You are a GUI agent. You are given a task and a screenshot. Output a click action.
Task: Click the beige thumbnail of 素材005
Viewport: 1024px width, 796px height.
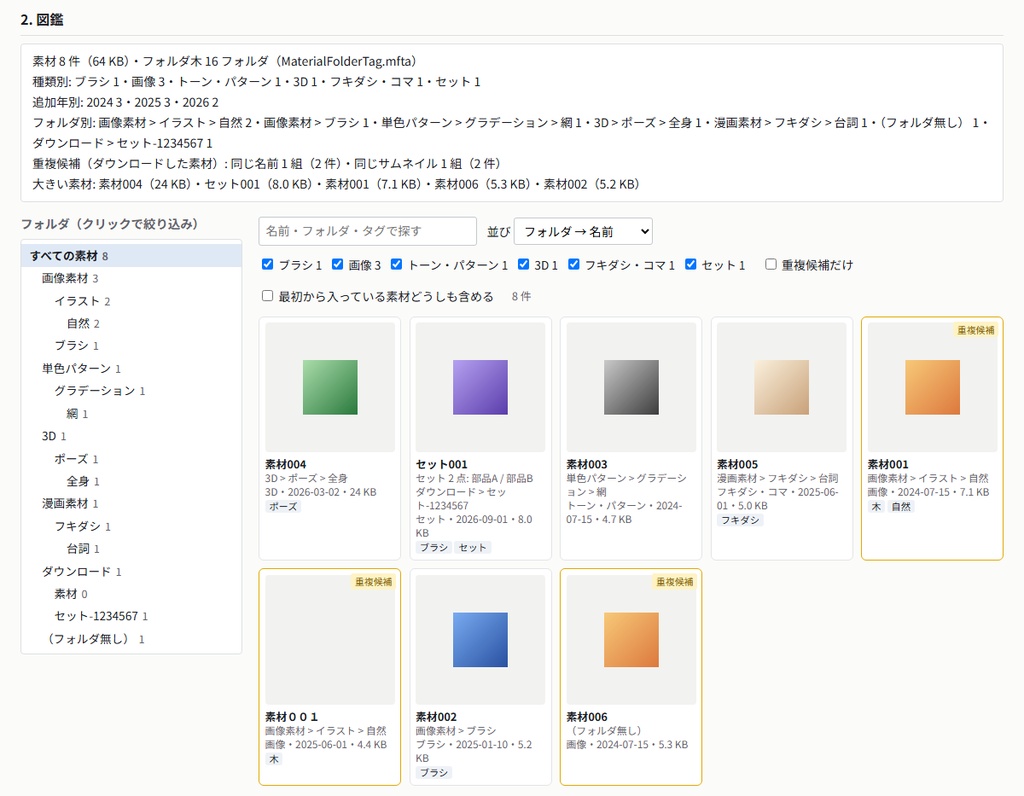pyautogui.click(x=782, y=387)
